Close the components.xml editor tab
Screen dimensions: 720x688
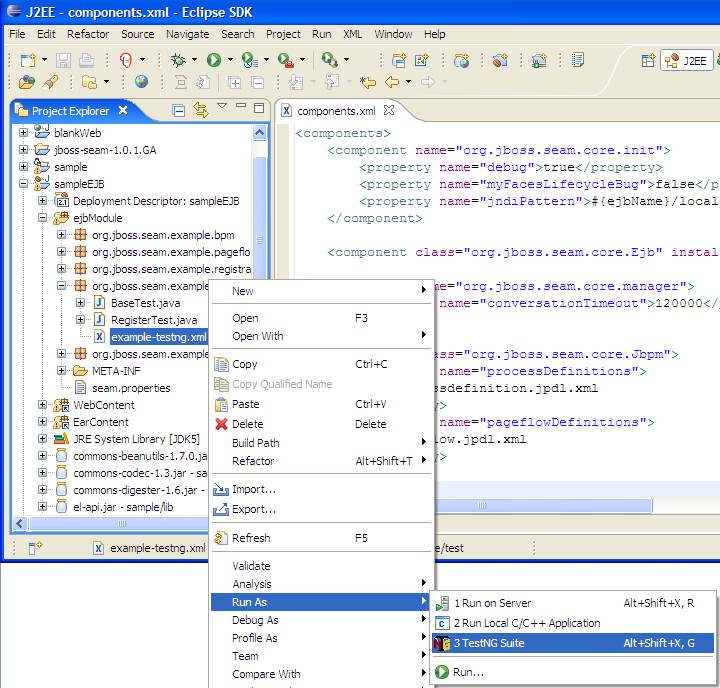[389, 110]
